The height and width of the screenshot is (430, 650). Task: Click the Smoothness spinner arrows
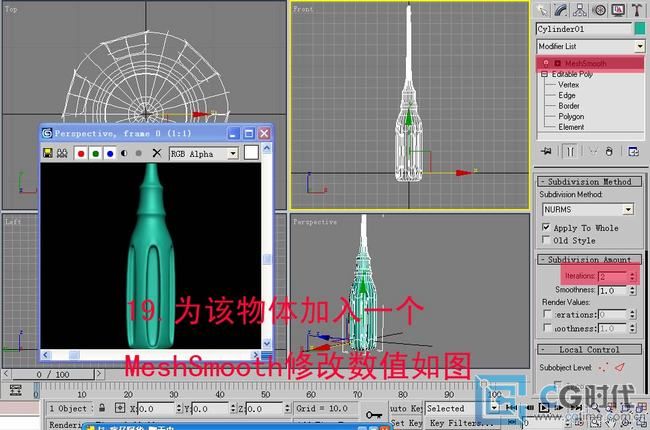pyautogui.click(x=632, y=290)
